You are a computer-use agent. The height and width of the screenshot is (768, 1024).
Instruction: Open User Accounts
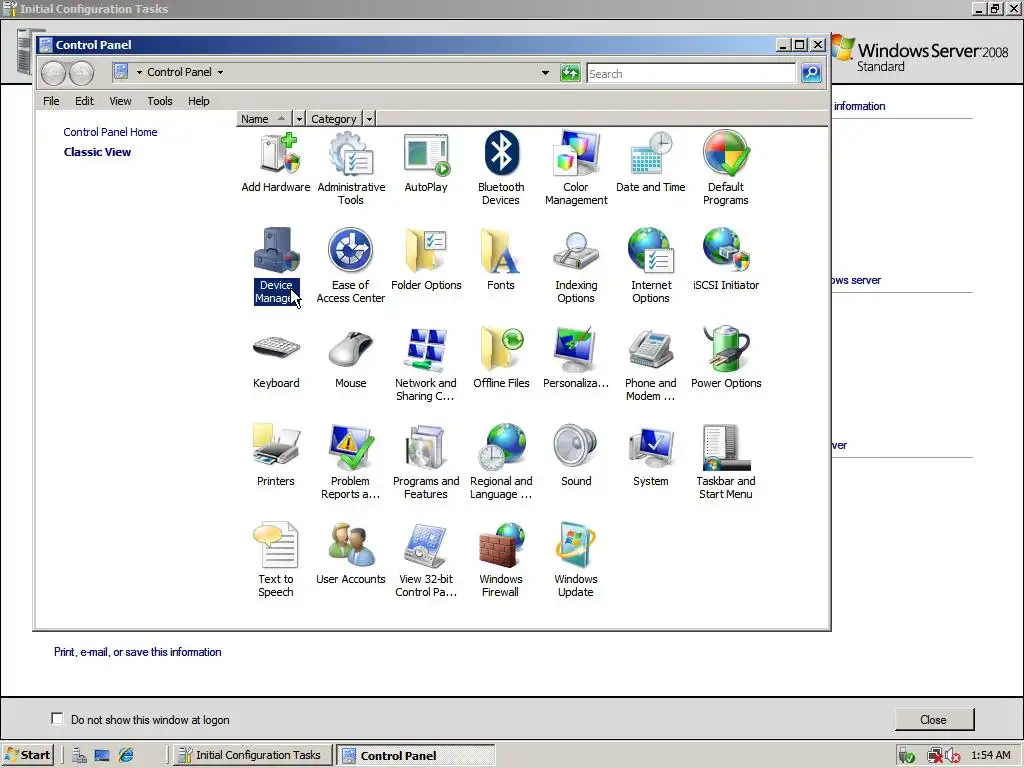point(351,554)
